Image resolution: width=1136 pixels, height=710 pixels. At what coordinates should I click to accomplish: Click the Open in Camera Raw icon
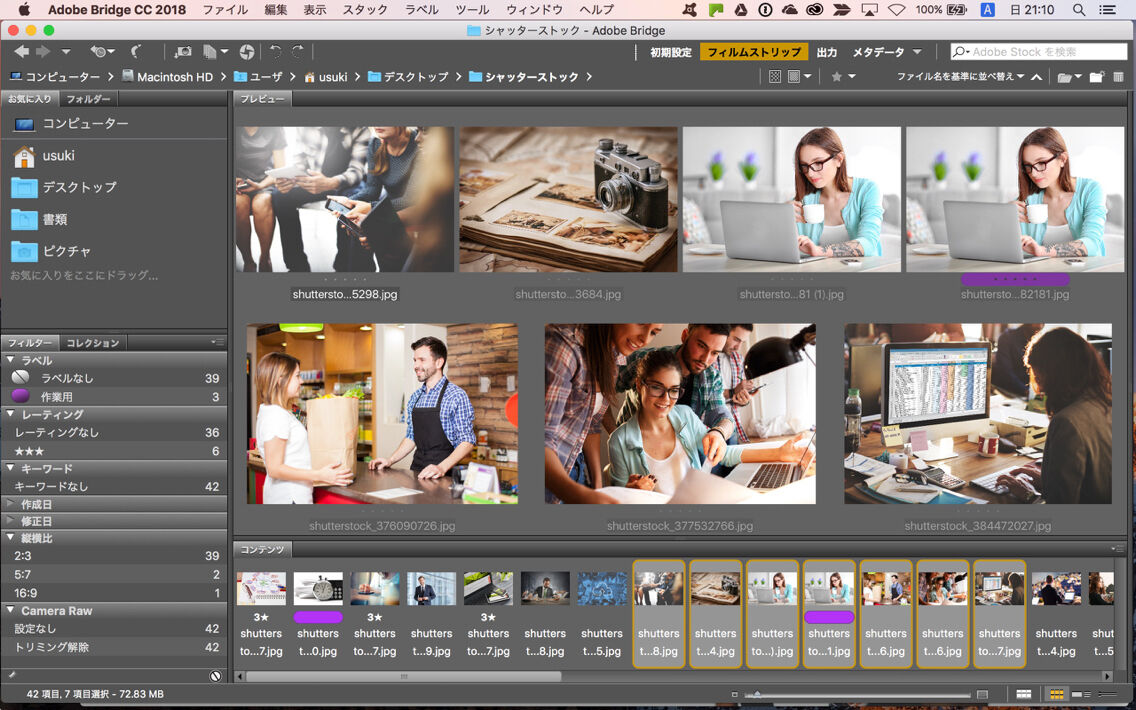tap(247, 52)
